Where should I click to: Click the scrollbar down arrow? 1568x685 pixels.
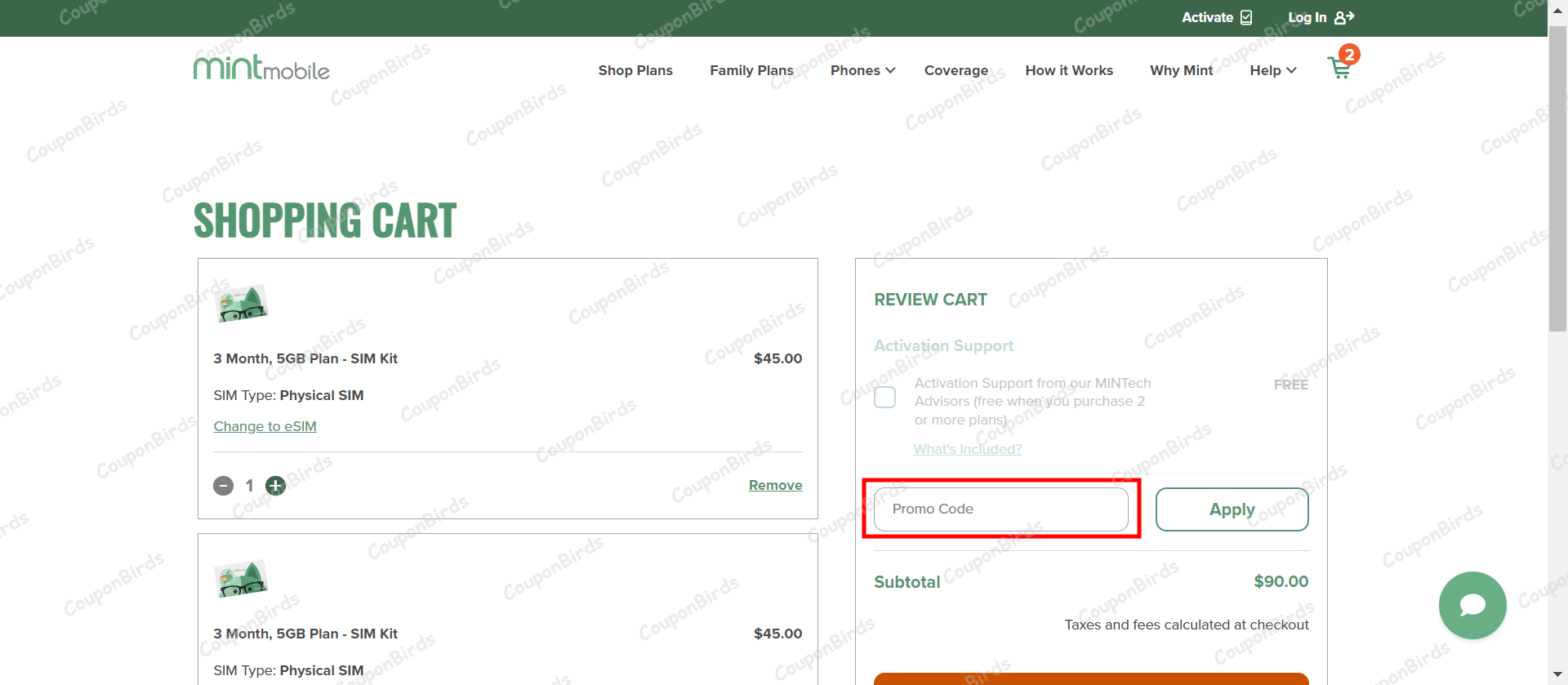[1557, 675]
